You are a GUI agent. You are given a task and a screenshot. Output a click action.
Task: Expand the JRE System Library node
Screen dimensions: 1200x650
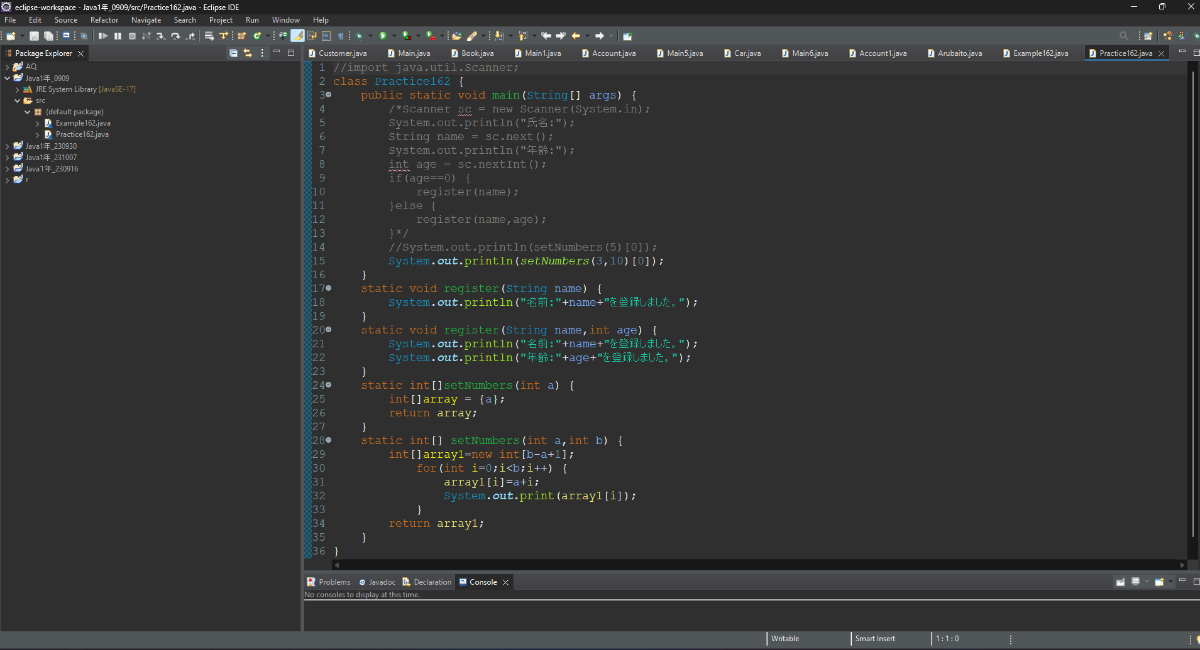[17, 89]
